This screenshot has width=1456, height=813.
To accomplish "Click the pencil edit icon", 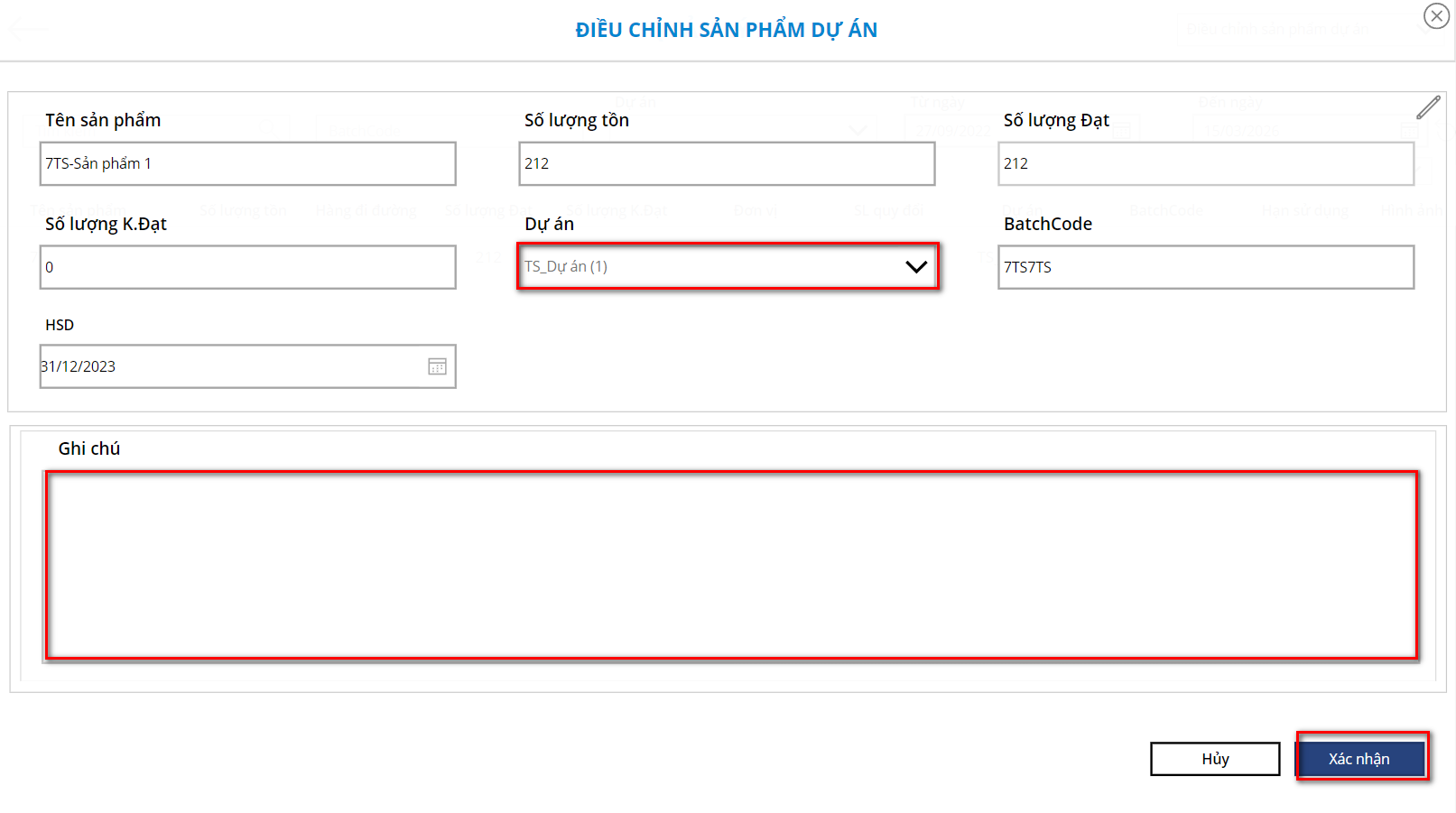I will click(x=1428, y=107).
